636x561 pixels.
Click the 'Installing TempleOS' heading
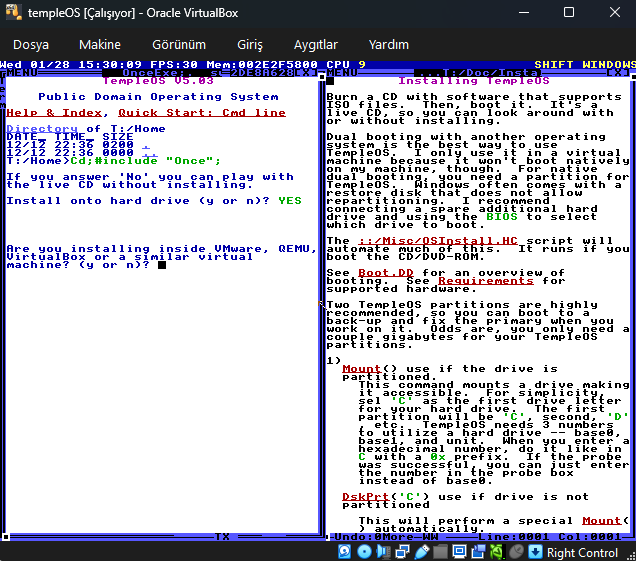pyautogui.click(x=474, y=81)
